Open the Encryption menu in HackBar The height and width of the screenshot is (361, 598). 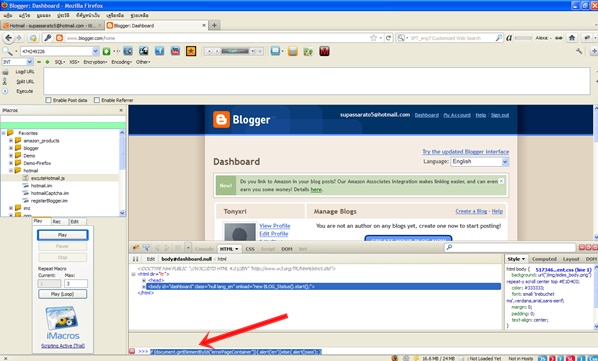[x=95, y=62]
